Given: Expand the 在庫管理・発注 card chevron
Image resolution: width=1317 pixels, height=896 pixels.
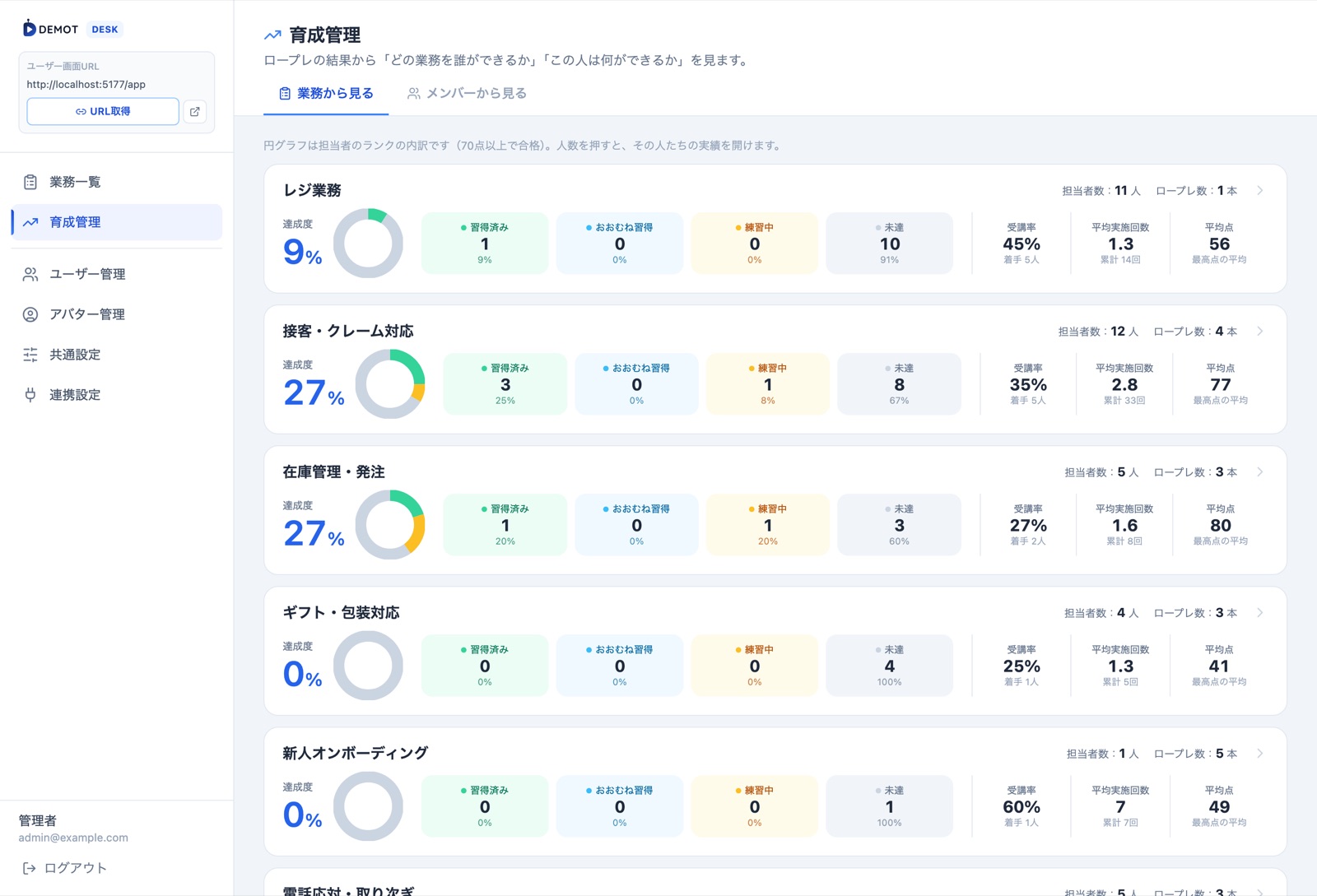Looking at the screenshot, I should (1260, 472).
